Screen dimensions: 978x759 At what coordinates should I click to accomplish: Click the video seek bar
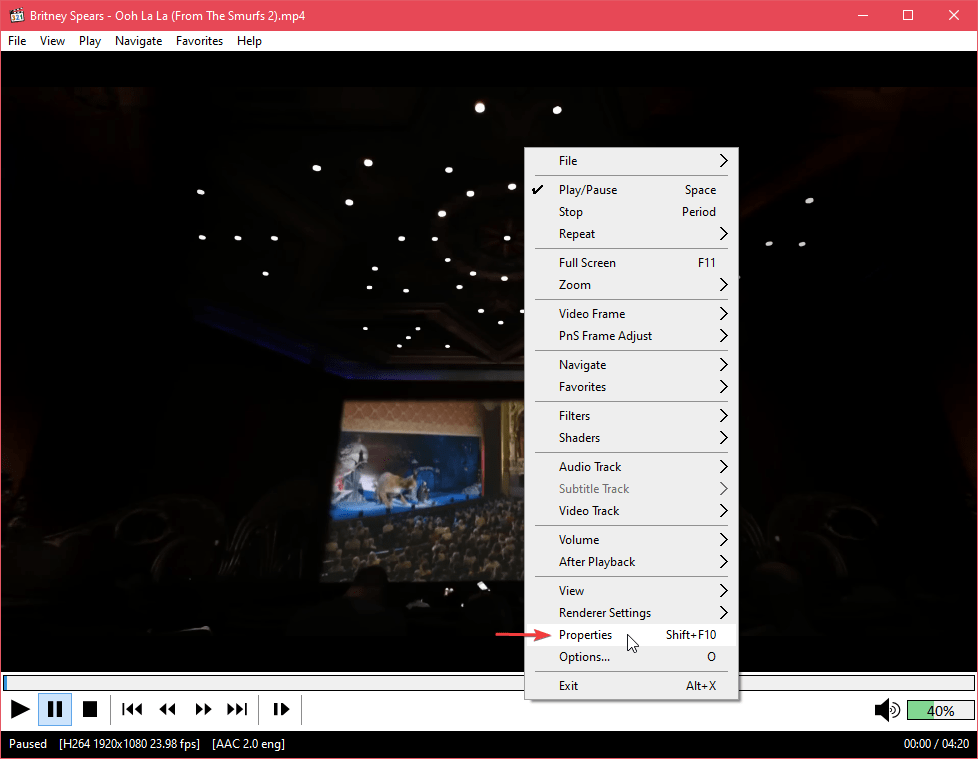(x=260, y=683)
